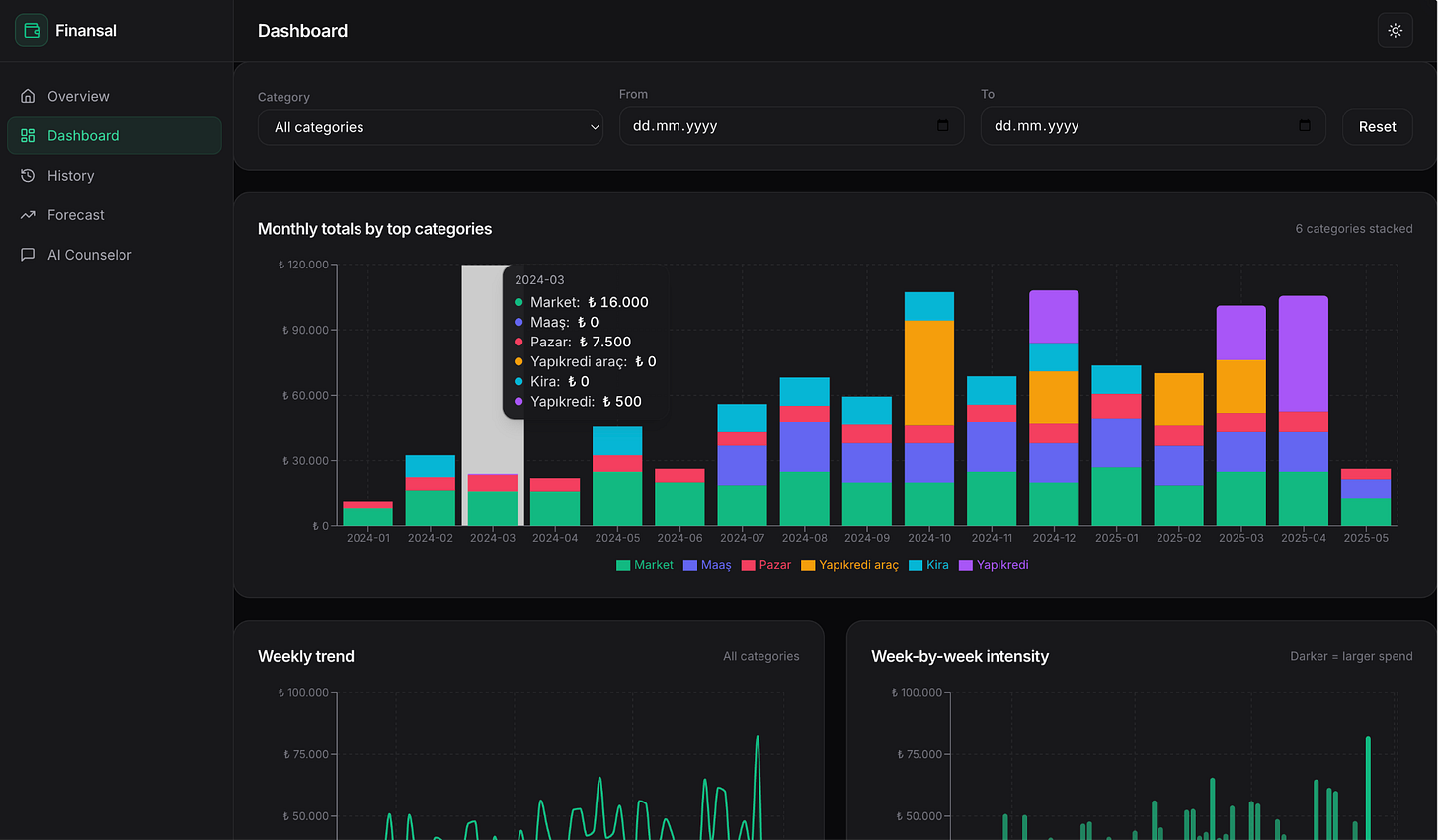Select the 2024-10 stacked bar

tap(929, 409)
